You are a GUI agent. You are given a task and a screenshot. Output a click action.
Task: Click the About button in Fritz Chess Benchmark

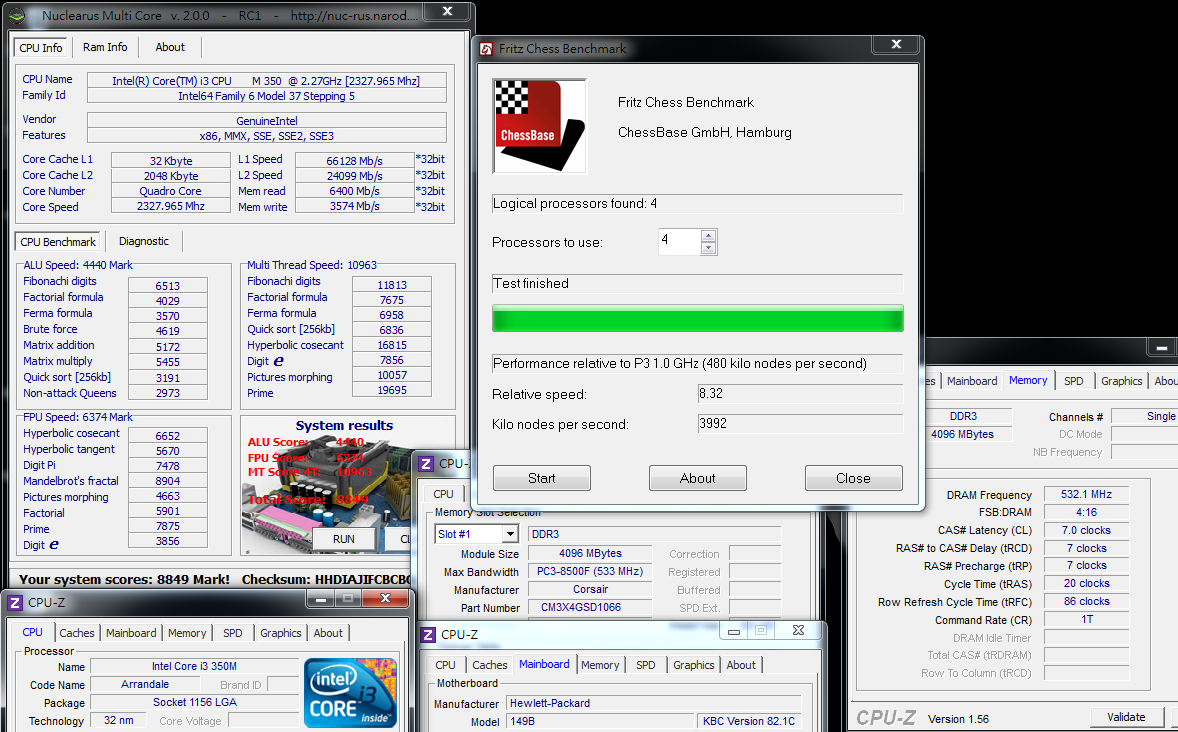point(698,478)
